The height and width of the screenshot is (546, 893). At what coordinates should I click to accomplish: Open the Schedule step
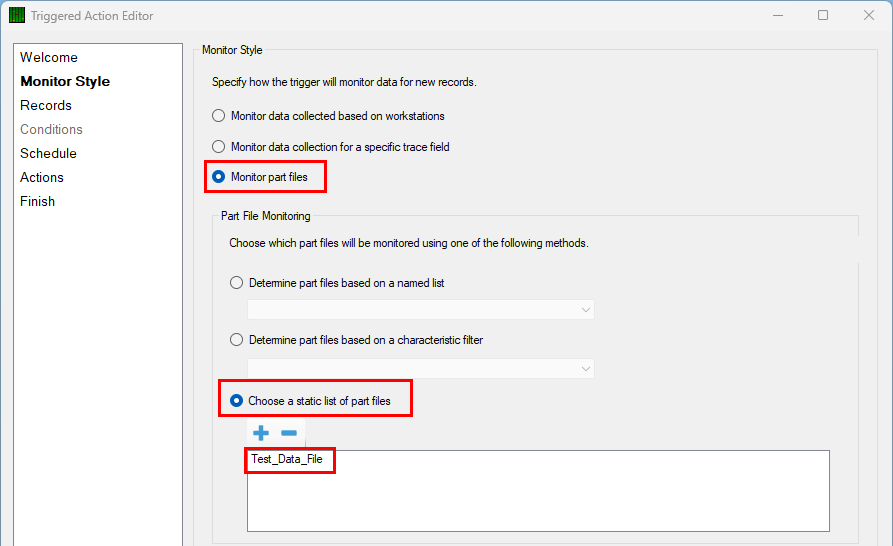point(48,153)
